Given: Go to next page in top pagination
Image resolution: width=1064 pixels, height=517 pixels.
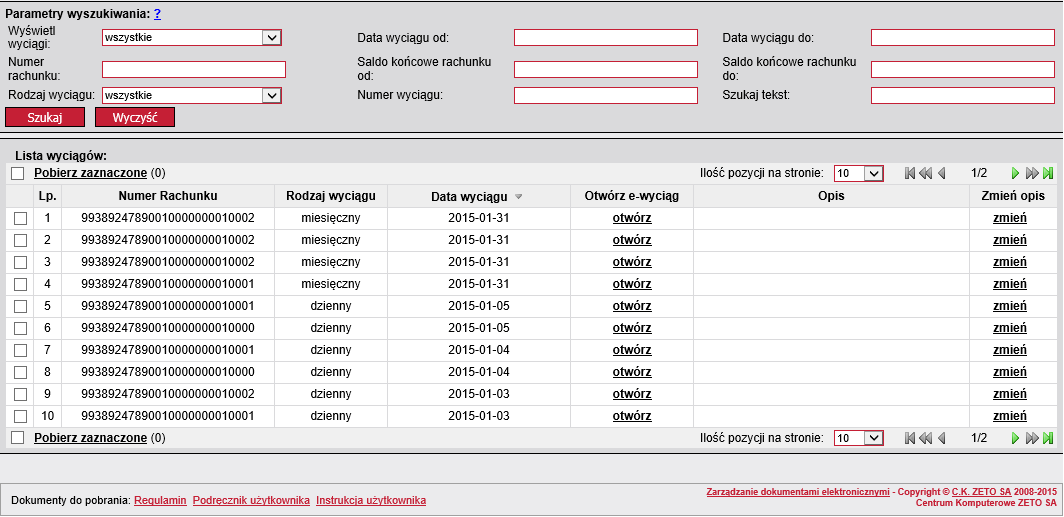Looking at the screenshot, I should (x=1016, y=173).
